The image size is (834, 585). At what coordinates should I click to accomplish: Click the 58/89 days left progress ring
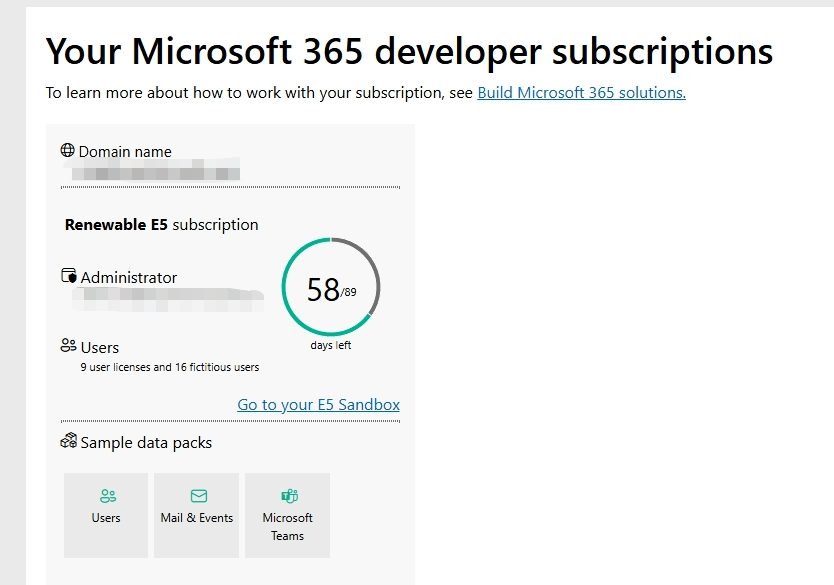click(331, 287)
